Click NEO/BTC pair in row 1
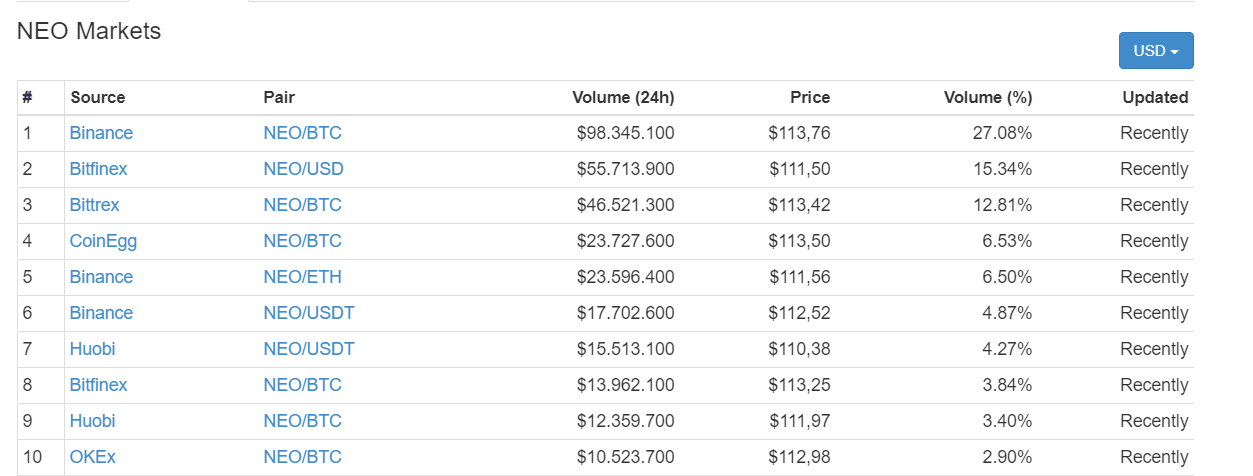The height and width of the screenshot is (476, 1253). pyautogui.click(x=302, y=133)
